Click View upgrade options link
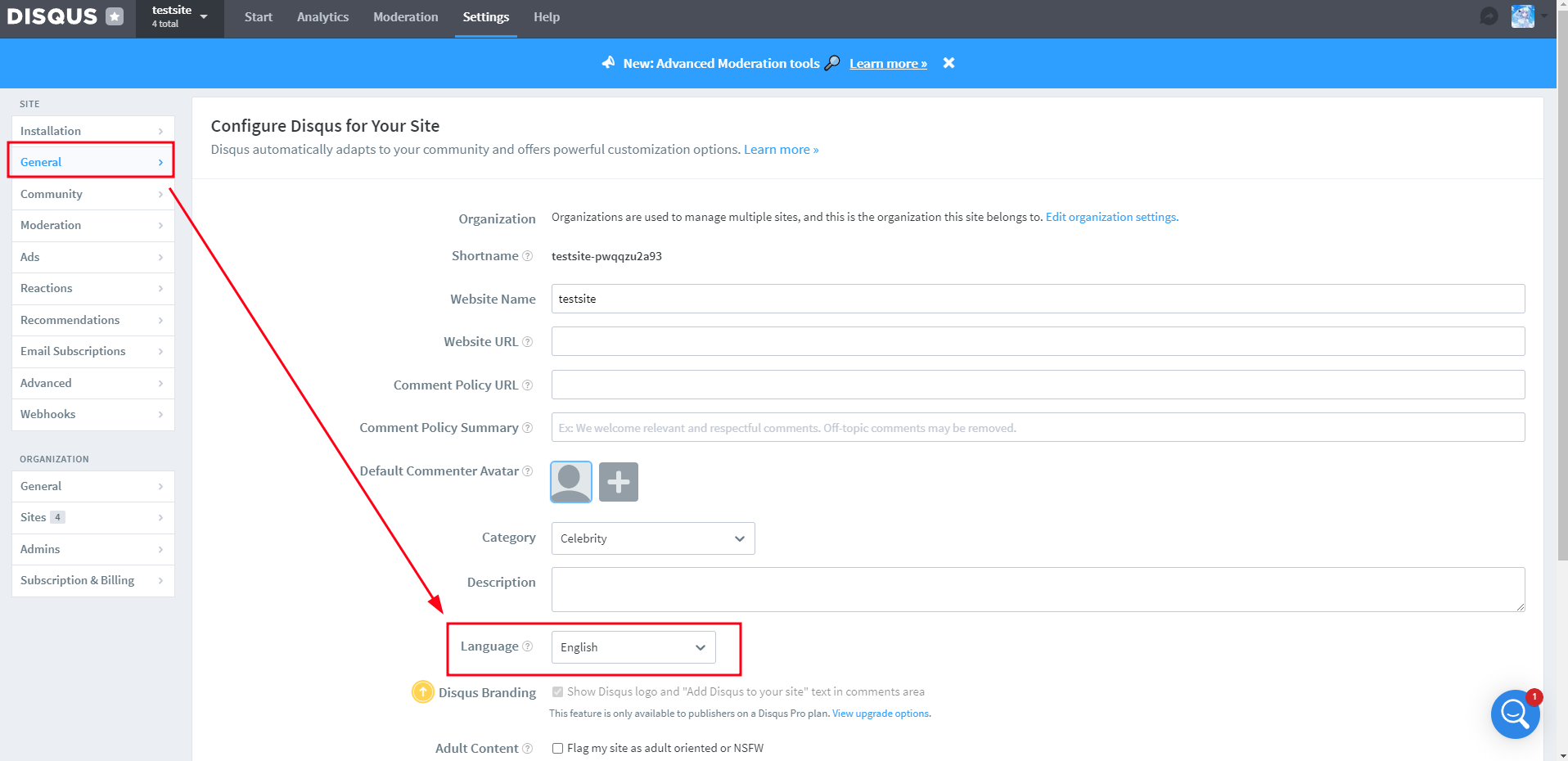 [881, 714]
